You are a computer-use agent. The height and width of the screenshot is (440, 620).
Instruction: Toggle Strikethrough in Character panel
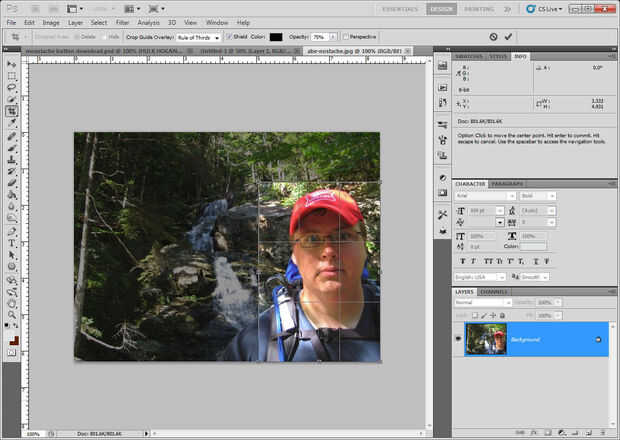(x=547, y=261)
